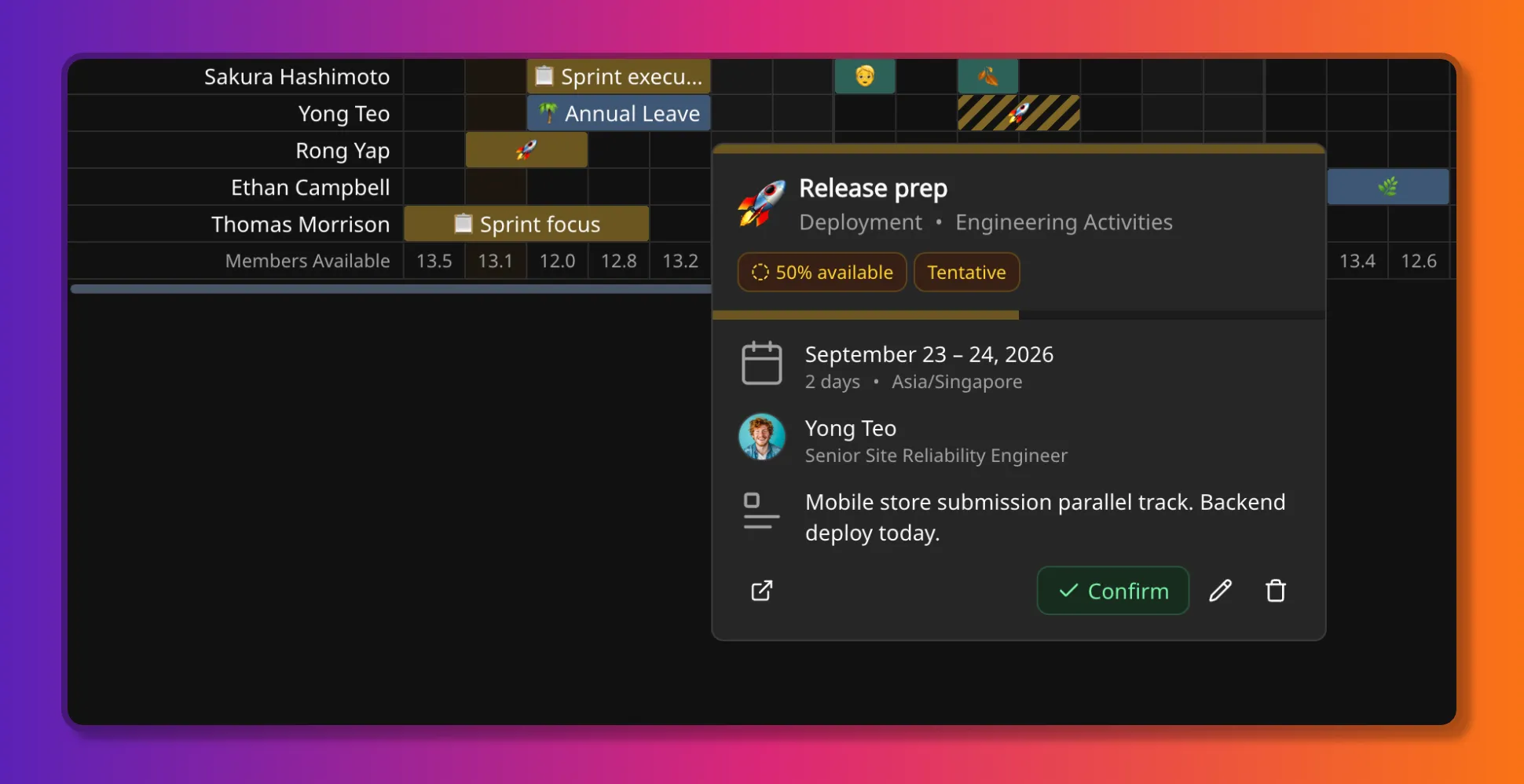Click Senior Site Reliability Engineer text
This screenshot has height=784, width=1524.
click(x=936, y=456)
